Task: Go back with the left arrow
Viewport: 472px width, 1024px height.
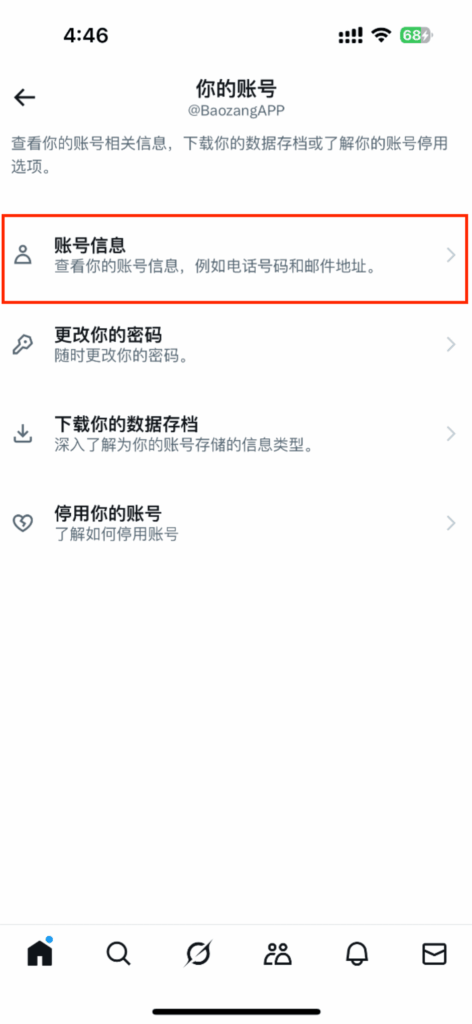Action: click(x=25, y=97)
